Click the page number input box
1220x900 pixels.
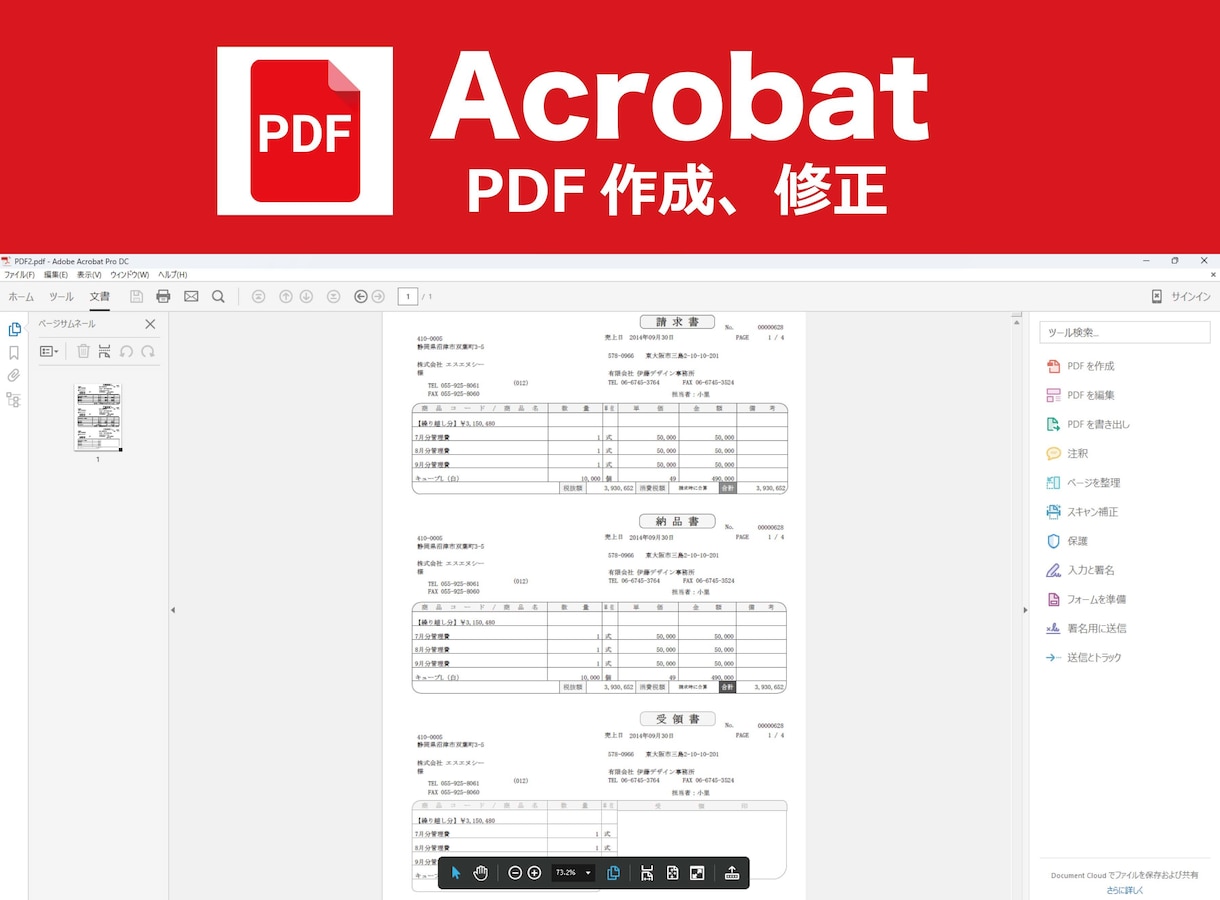coord(408,296)
